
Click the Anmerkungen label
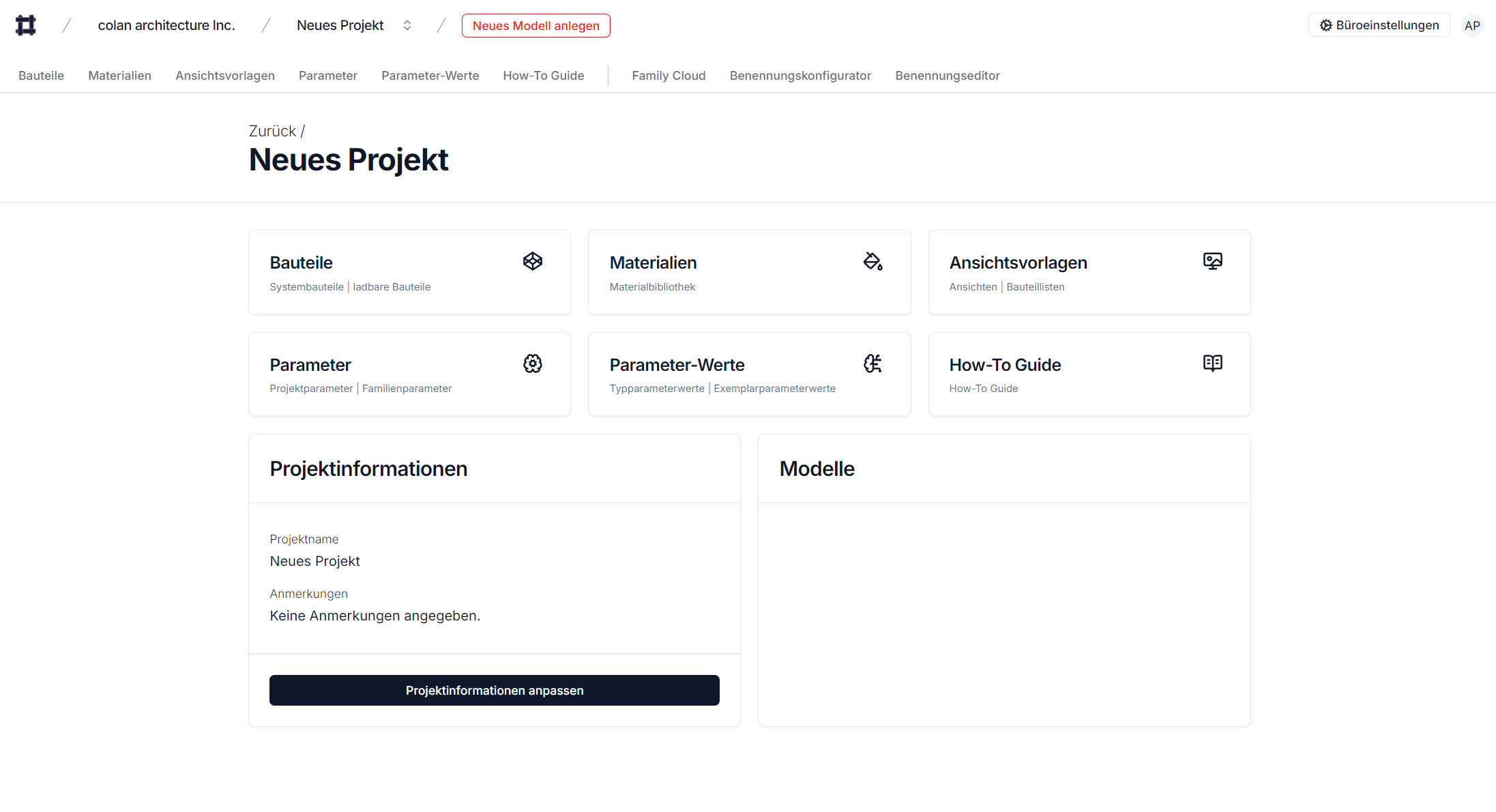(x=308, y=594)
